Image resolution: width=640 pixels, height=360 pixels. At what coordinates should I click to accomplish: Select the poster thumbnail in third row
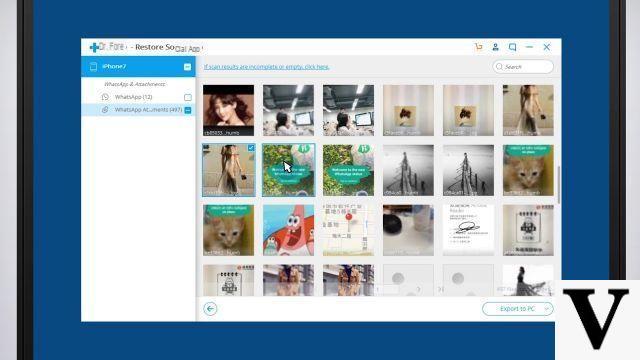pos(528,230)
